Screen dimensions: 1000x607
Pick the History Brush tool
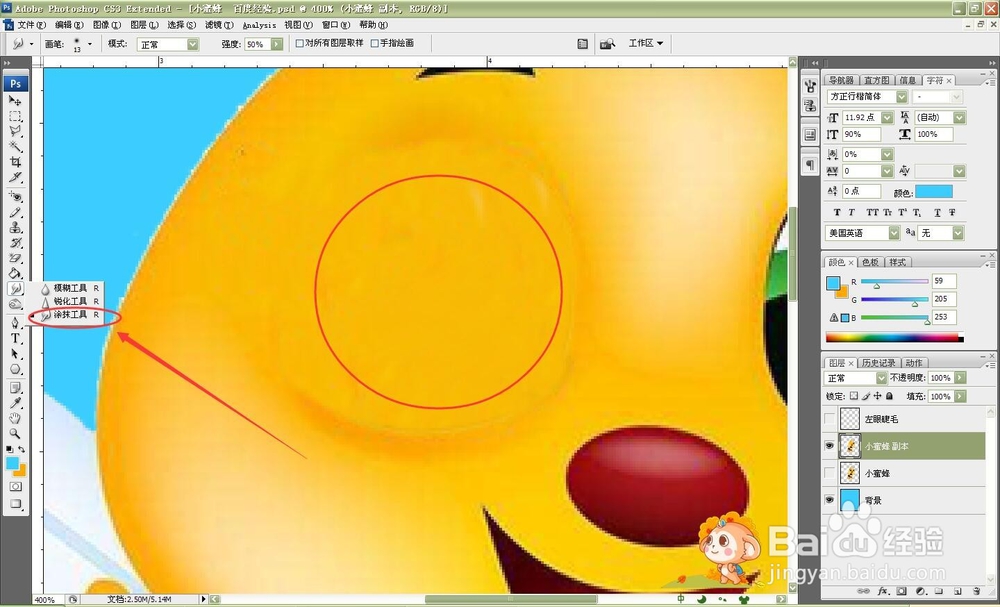[15, 243]
